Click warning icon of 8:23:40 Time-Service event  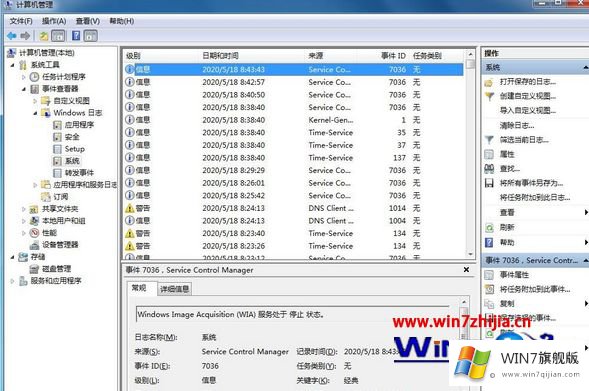(x=130, y=233)
